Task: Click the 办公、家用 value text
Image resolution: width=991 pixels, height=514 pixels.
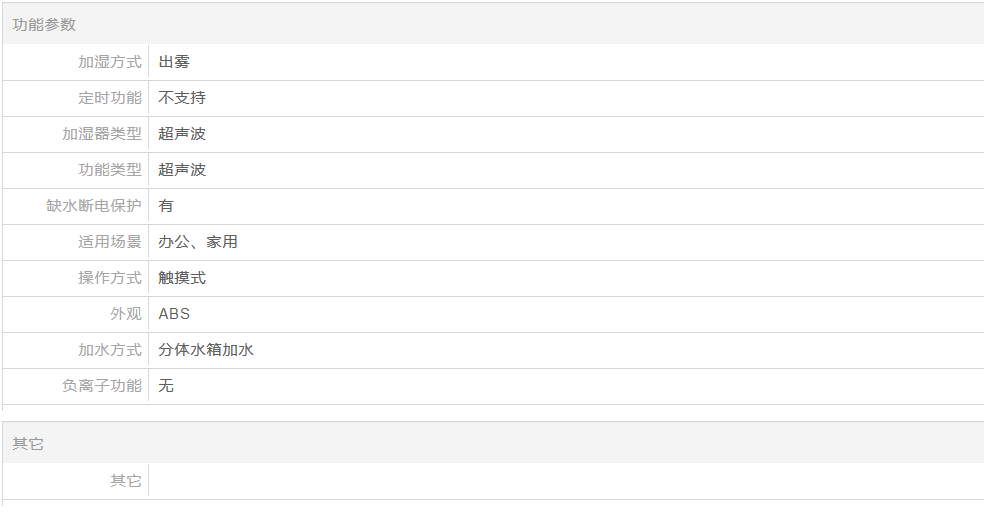Action: coord(198,242)
